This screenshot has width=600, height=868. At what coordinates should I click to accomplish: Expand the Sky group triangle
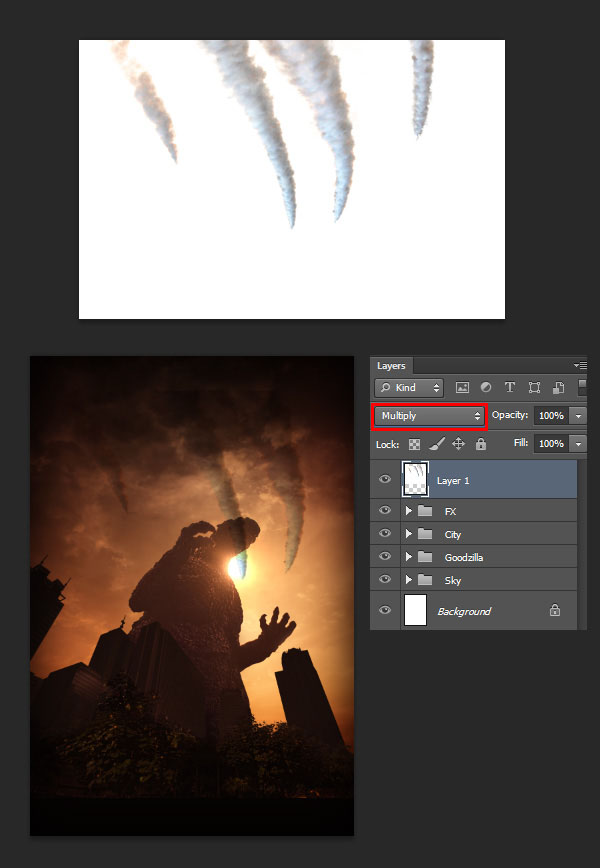[408, 580]
